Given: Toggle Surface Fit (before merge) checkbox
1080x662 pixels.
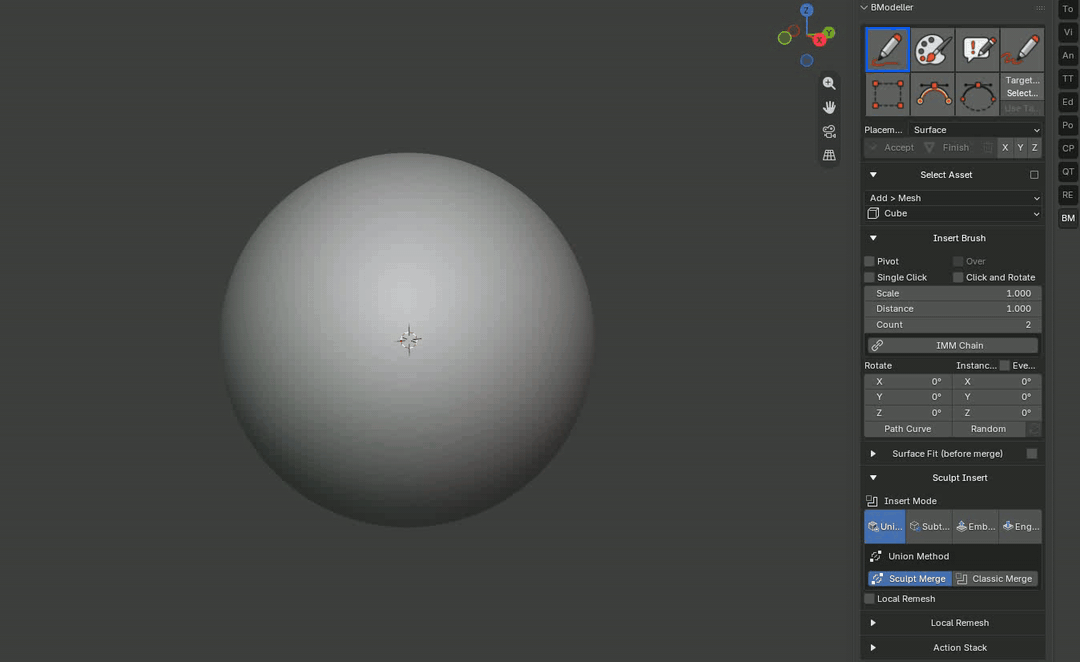Looking at the screenshot, I should (1032, 453).
